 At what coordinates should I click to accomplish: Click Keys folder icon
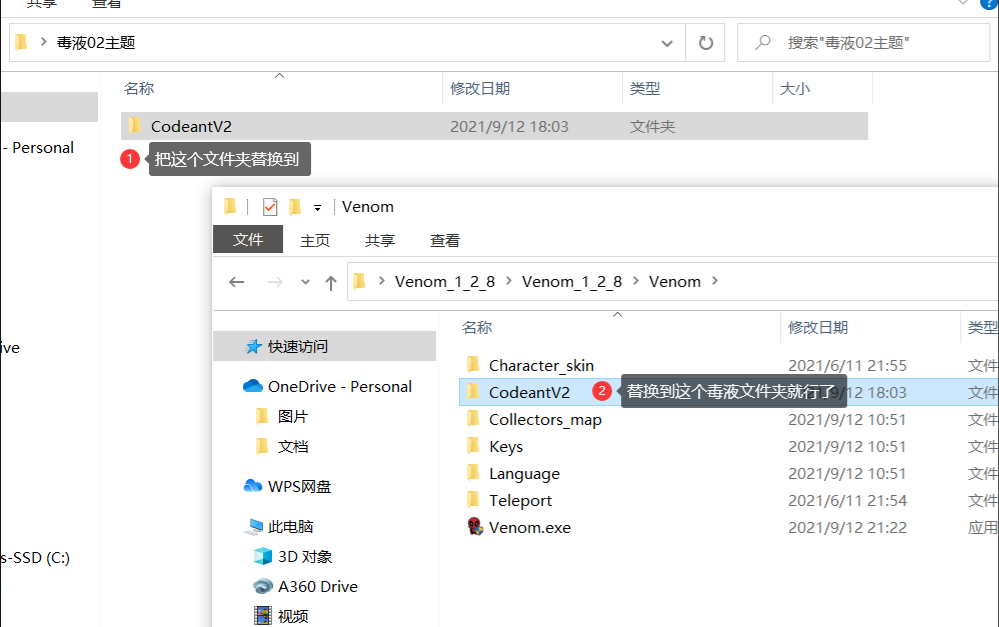click(x=473, y=445)
